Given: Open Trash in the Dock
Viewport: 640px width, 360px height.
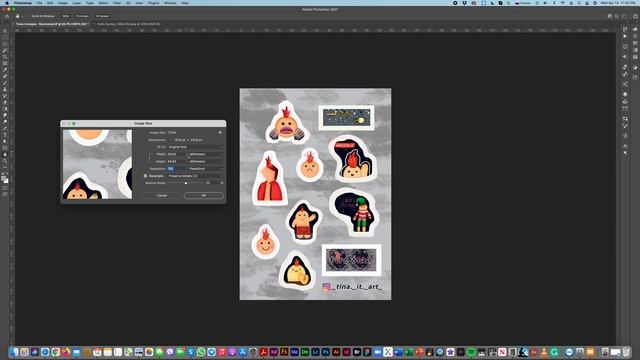Looking at the screenshot, I should pos(627,352).
